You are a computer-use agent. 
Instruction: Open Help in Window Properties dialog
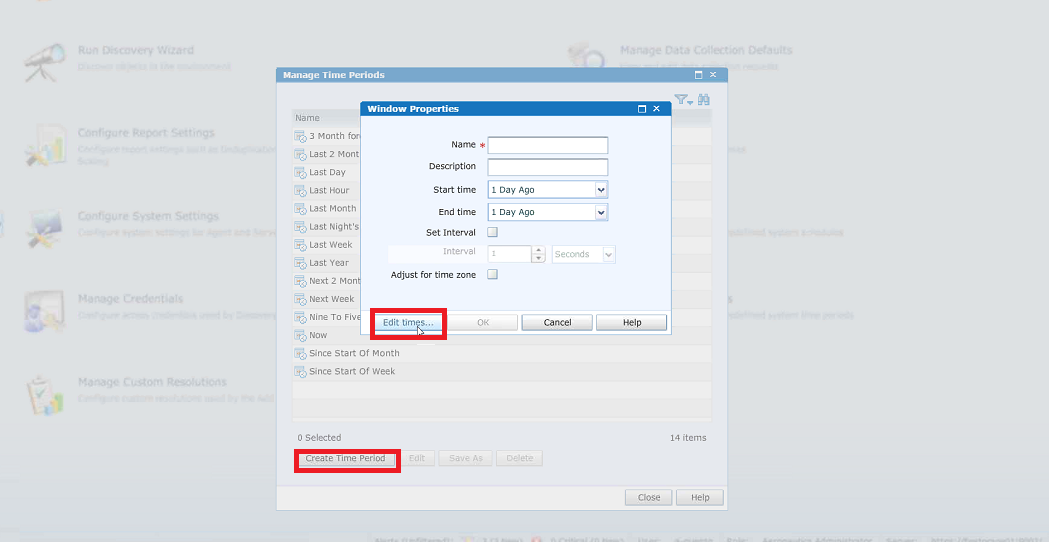tap(632, 323)
